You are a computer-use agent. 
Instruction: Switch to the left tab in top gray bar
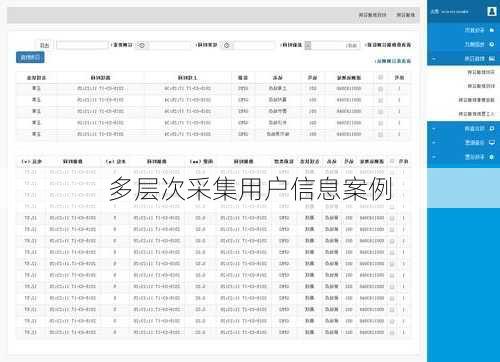(x=372, y=15)
